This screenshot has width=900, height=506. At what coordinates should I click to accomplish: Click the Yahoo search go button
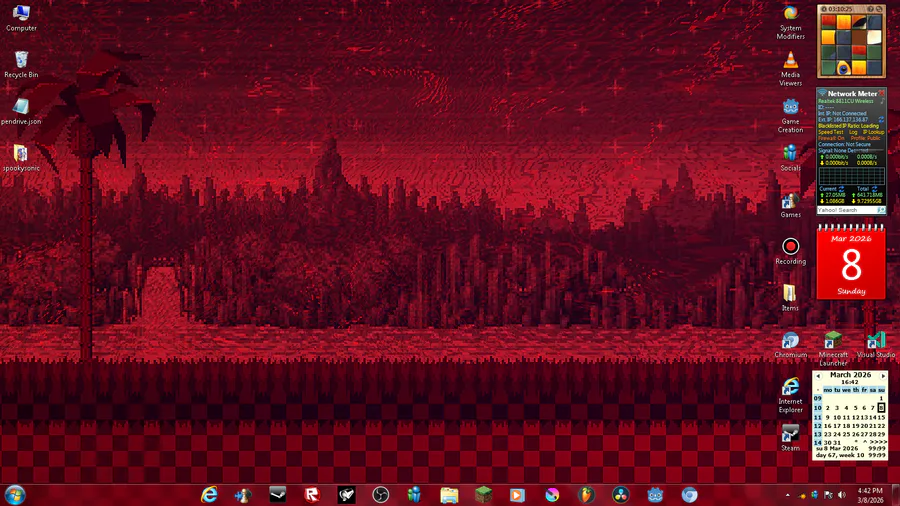coord(881,211)
